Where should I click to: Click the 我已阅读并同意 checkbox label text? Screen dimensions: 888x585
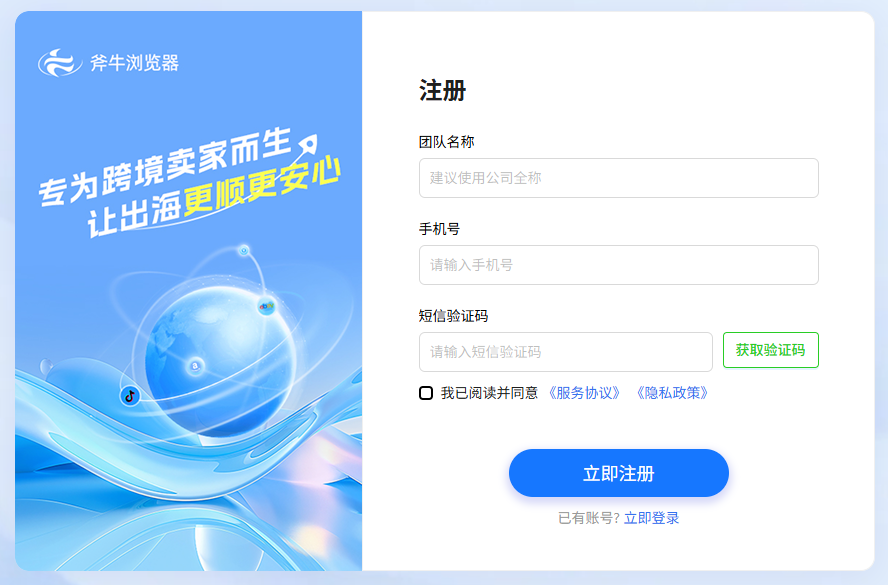coord(489,393)
